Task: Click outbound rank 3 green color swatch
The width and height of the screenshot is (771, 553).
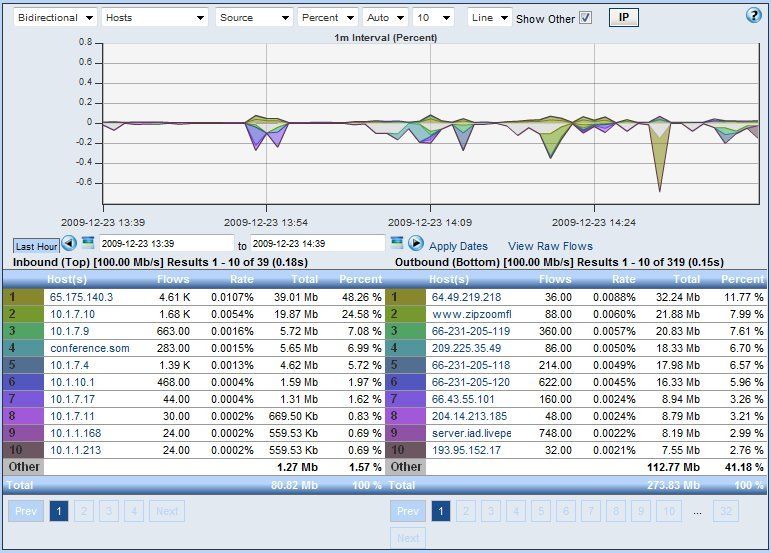Action: coord(406,331)
